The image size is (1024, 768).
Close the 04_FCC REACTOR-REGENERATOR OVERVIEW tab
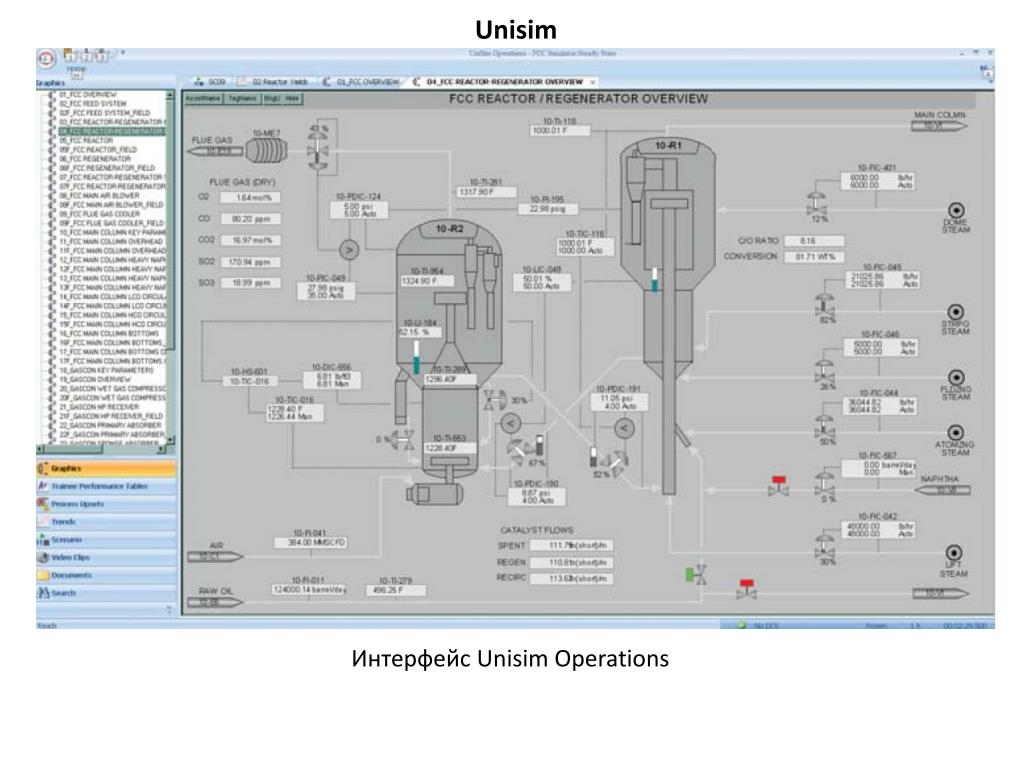coord(592,82)
